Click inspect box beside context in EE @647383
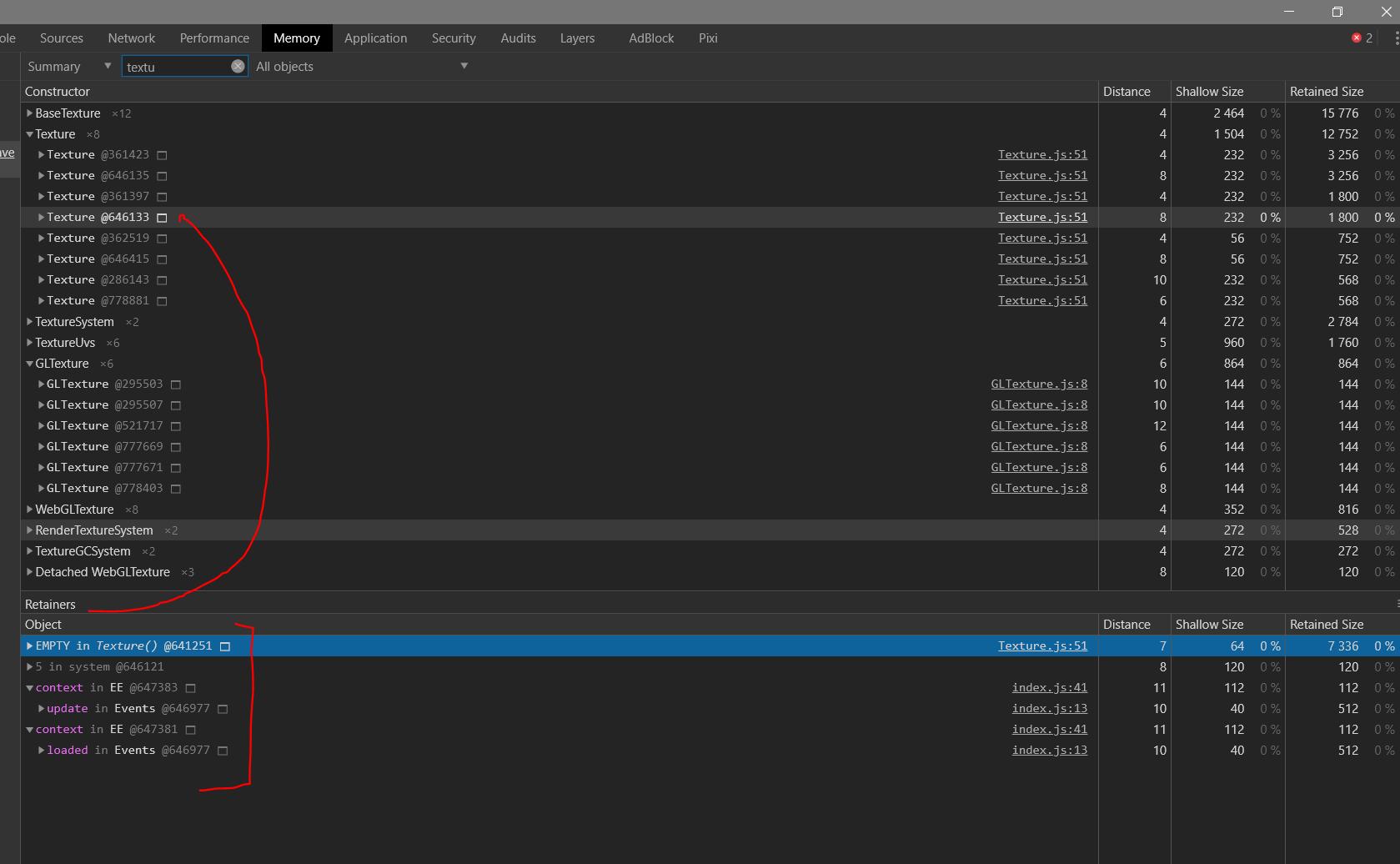Screen dimensions: 1400x864 [x=190, y=687]
